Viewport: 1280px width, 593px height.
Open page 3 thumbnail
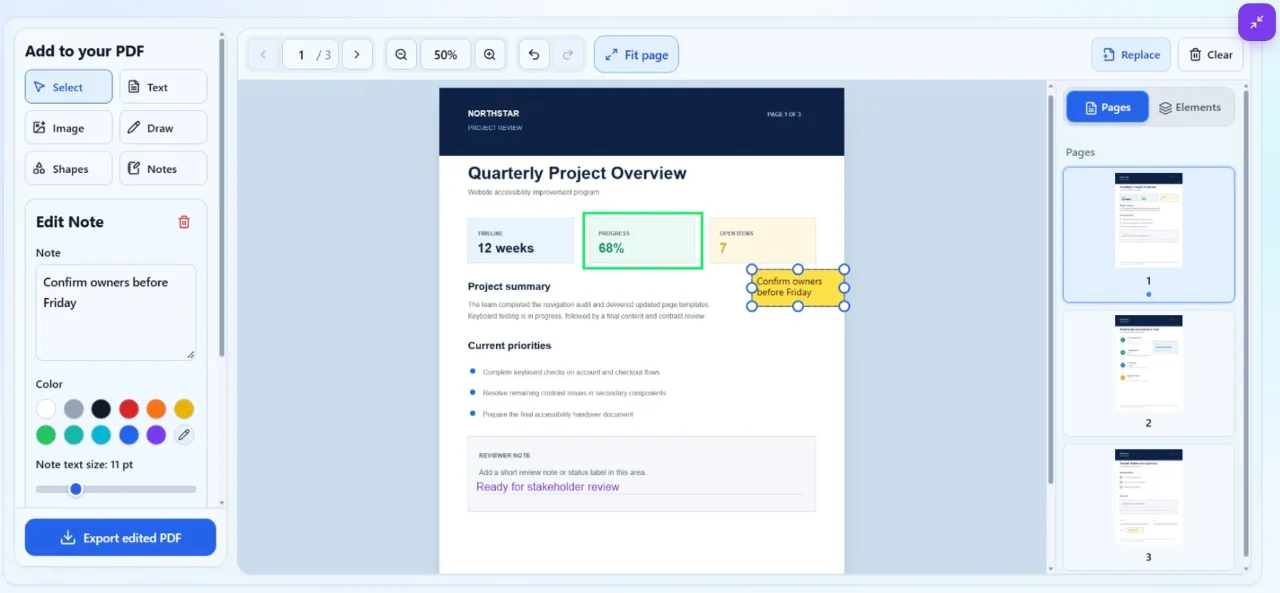(1148, 506)
